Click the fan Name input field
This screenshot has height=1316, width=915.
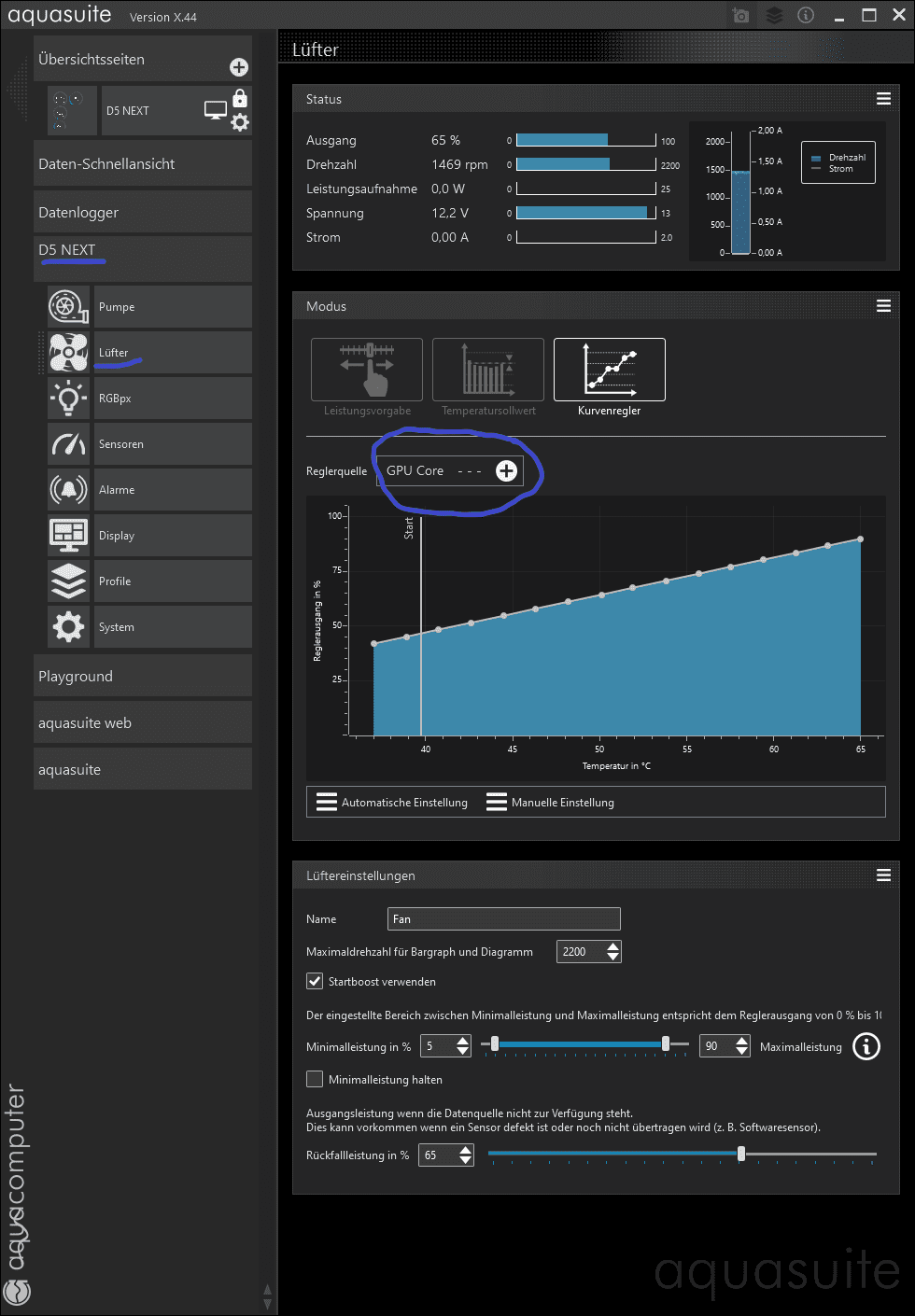pos(504,919)
